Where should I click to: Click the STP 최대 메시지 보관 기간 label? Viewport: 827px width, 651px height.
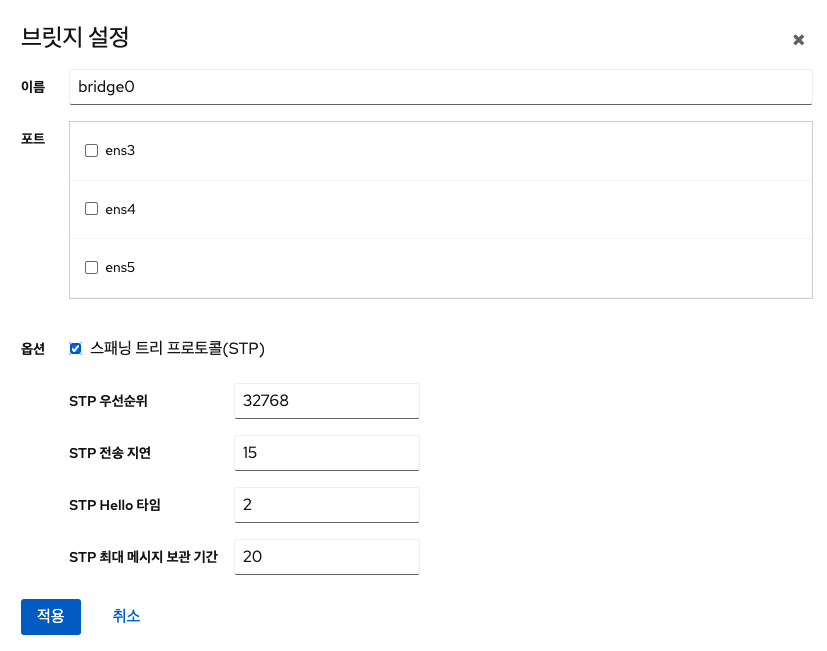143,557
